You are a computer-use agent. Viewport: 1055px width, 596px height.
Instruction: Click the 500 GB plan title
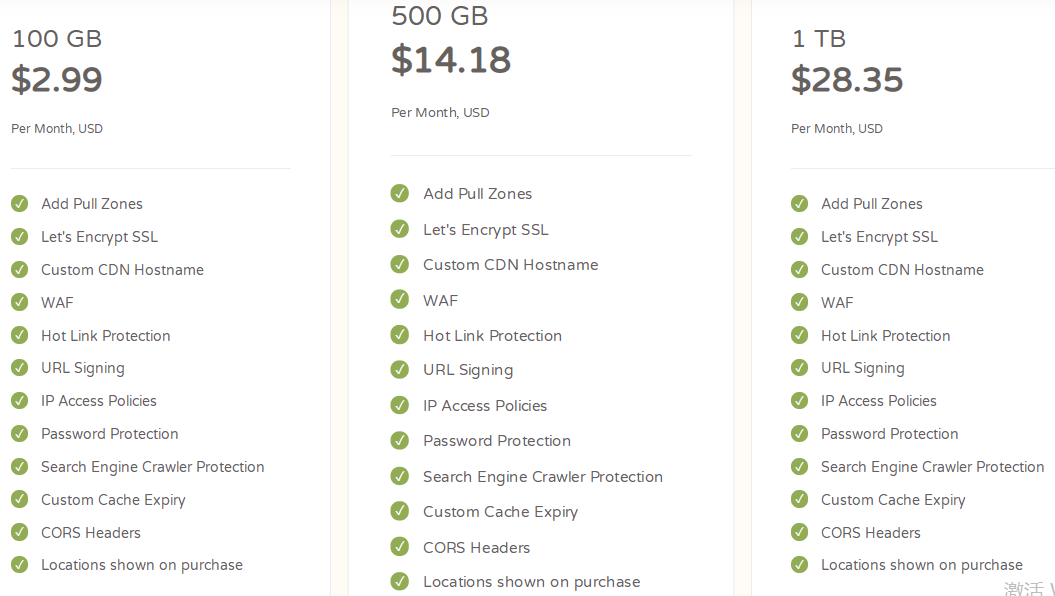click(x=440, y=16)
